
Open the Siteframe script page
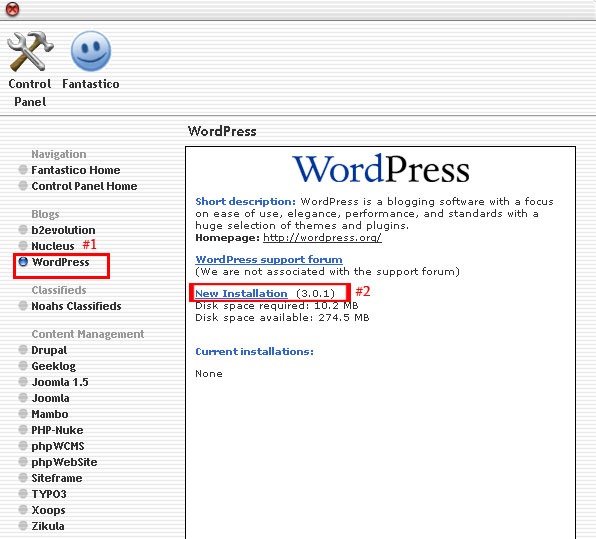pyautogui.click(x=57, y=478)
